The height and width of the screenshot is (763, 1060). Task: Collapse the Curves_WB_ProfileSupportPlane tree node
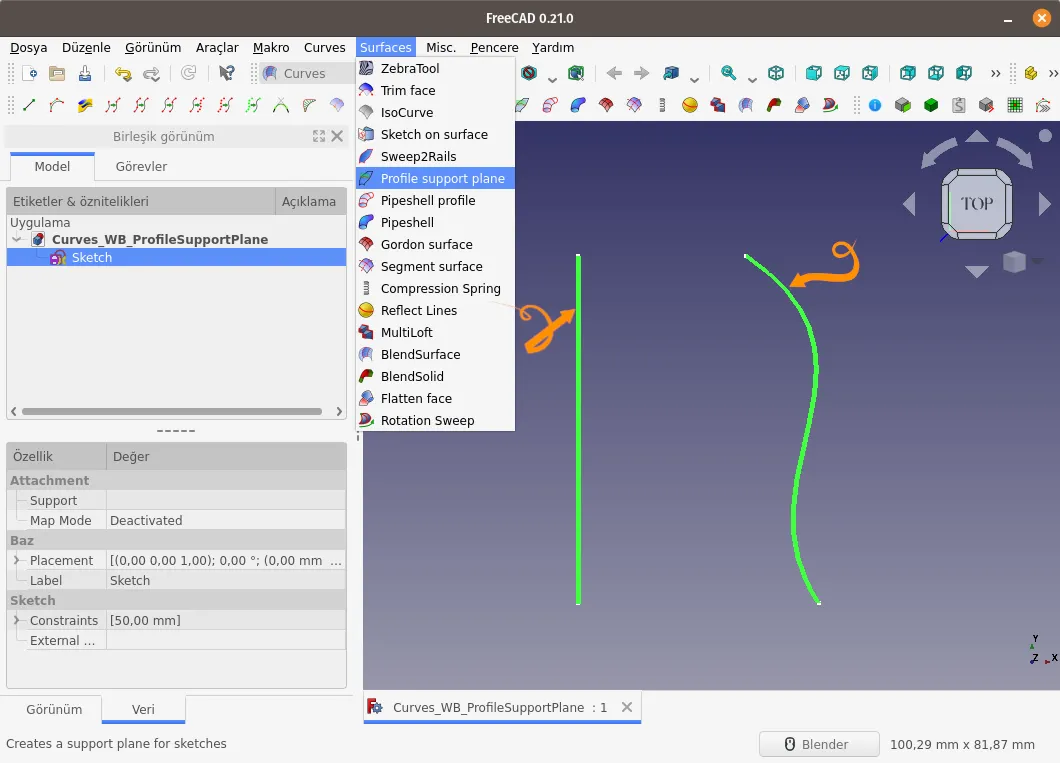click(x=16, y=239)
